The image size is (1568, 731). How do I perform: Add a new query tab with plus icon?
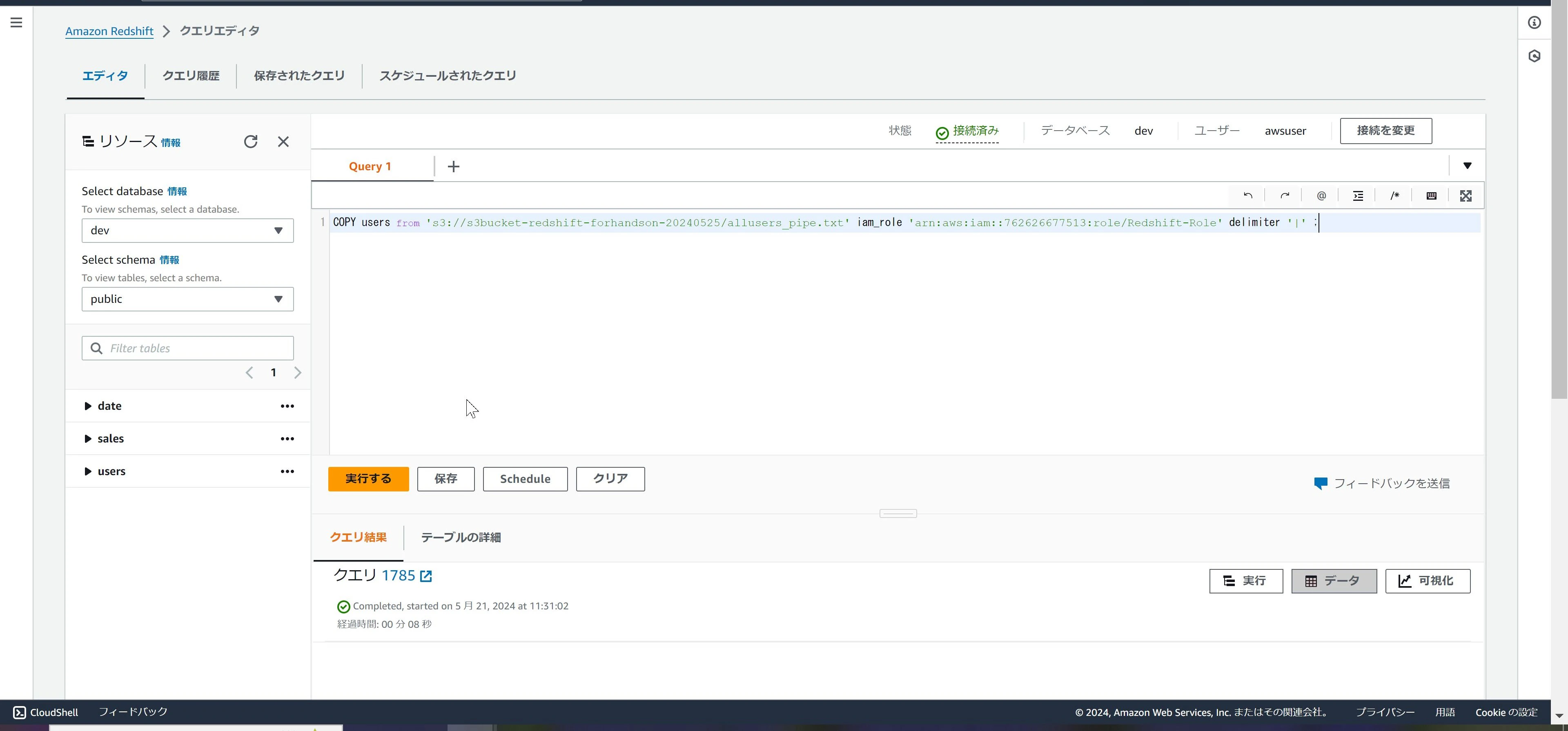[454, 167]
